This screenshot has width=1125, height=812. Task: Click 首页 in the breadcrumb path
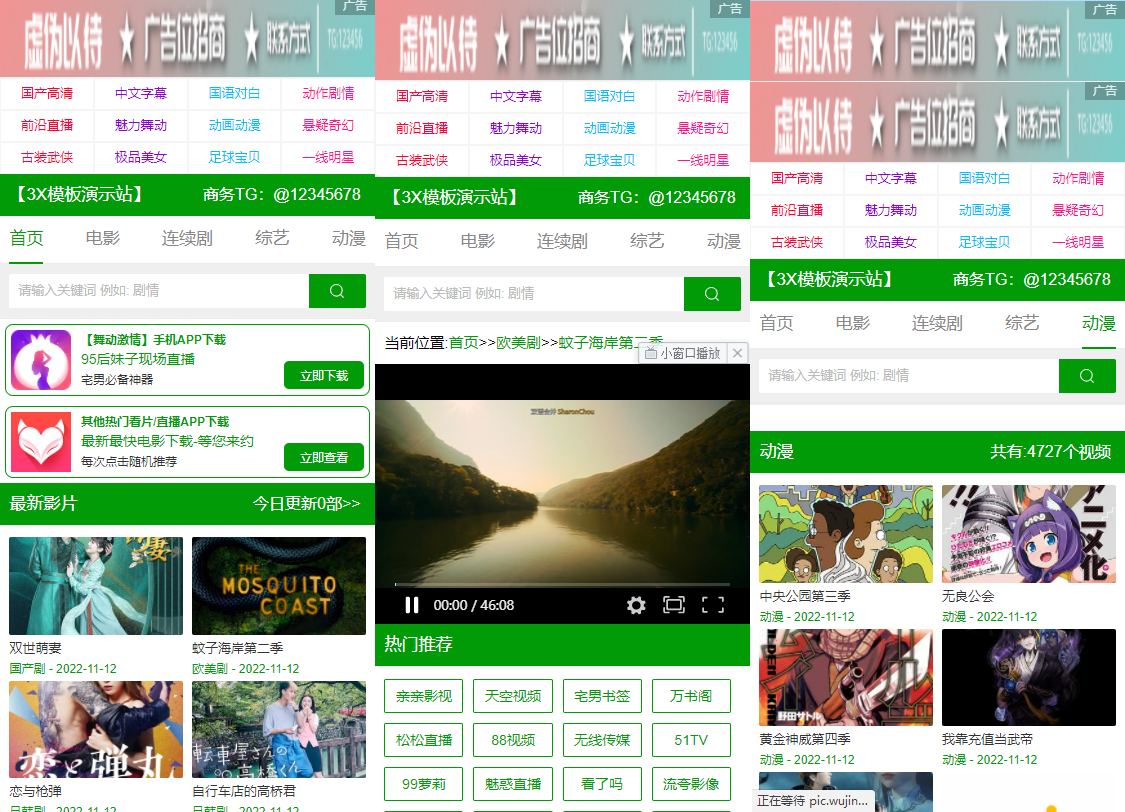point(463,343)
